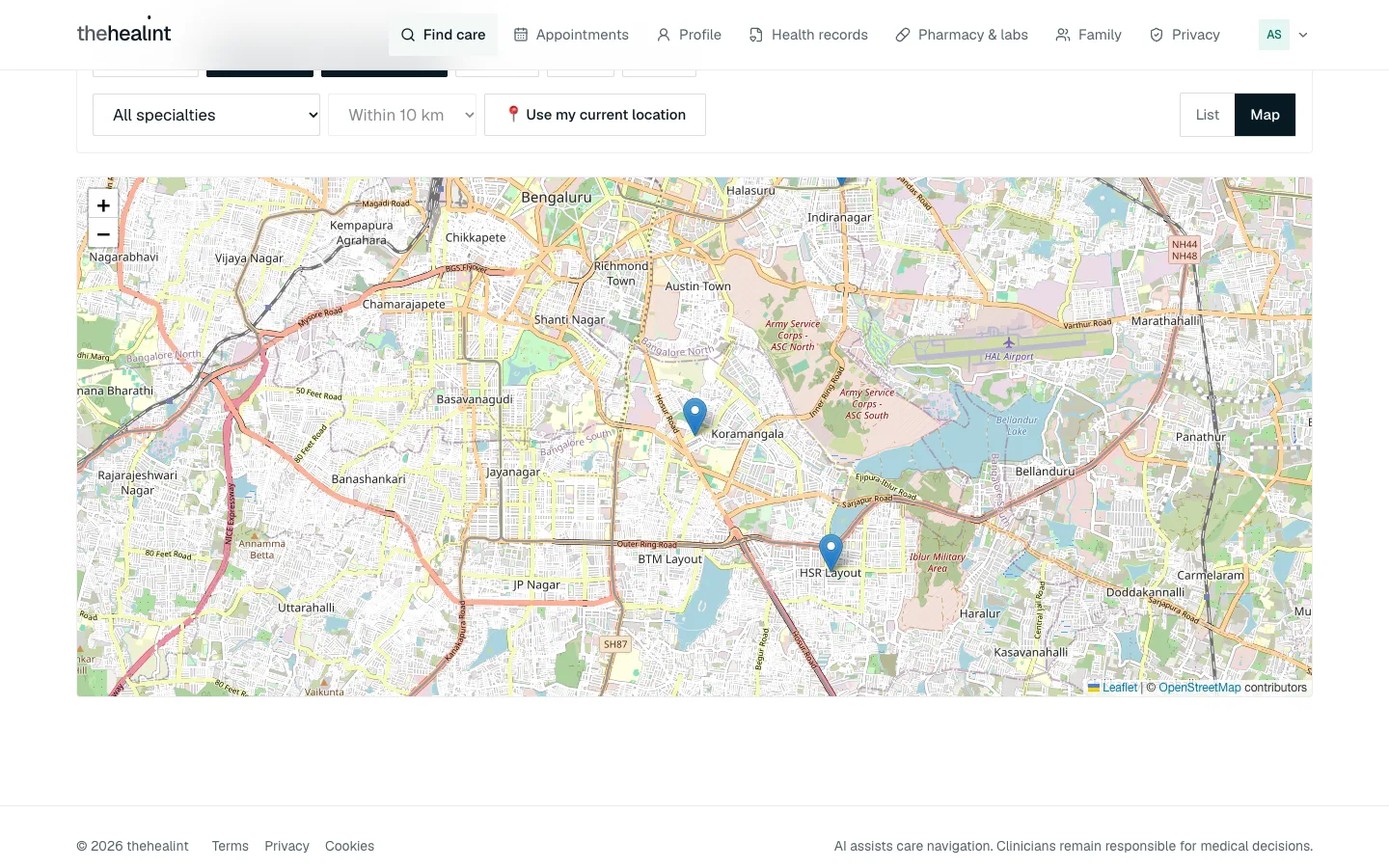Select the map marker at HSR Layout
The image size is (1389, 868).
click(831, 552)
